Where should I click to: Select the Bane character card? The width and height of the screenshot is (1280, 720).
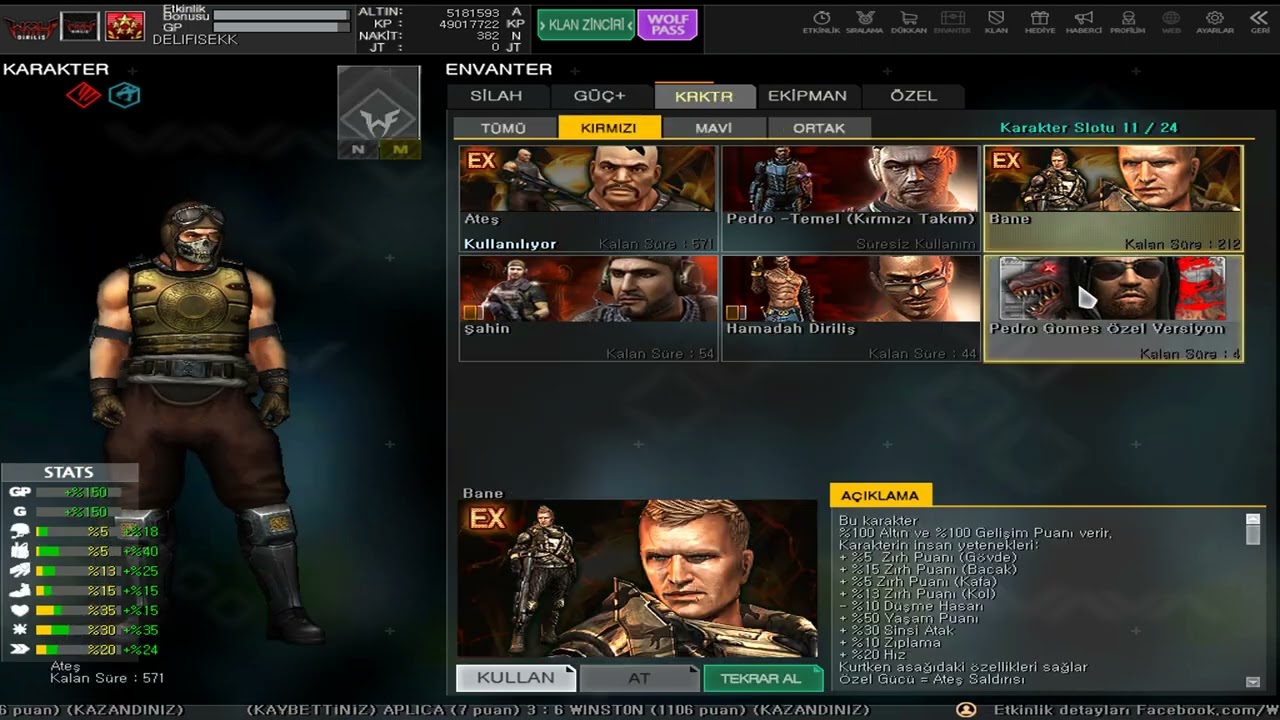[x=1113, y=199]
